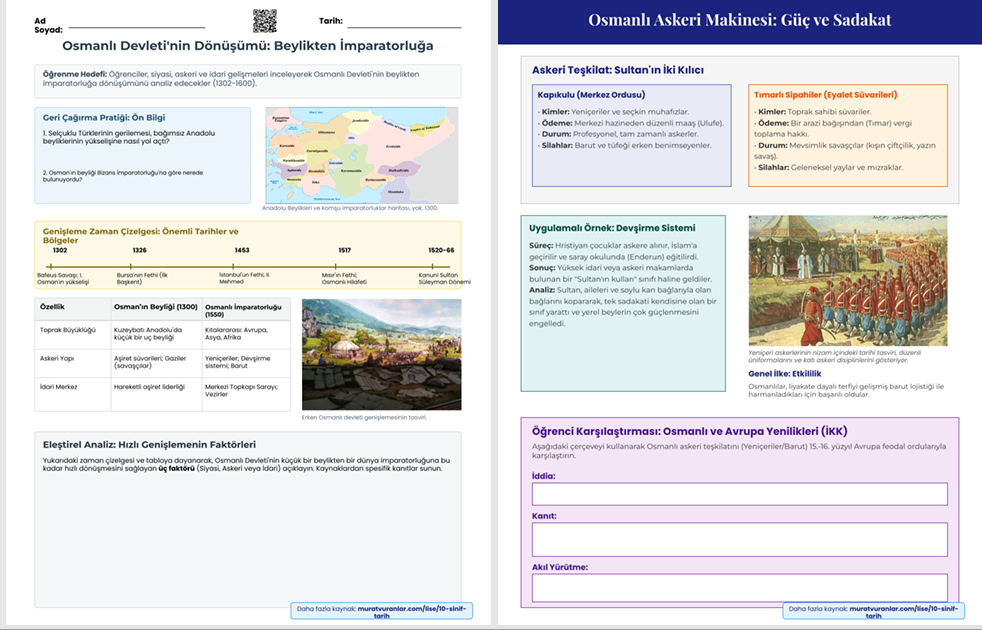Click the Akıl Yürütme answer field

[x=739, y=587]
